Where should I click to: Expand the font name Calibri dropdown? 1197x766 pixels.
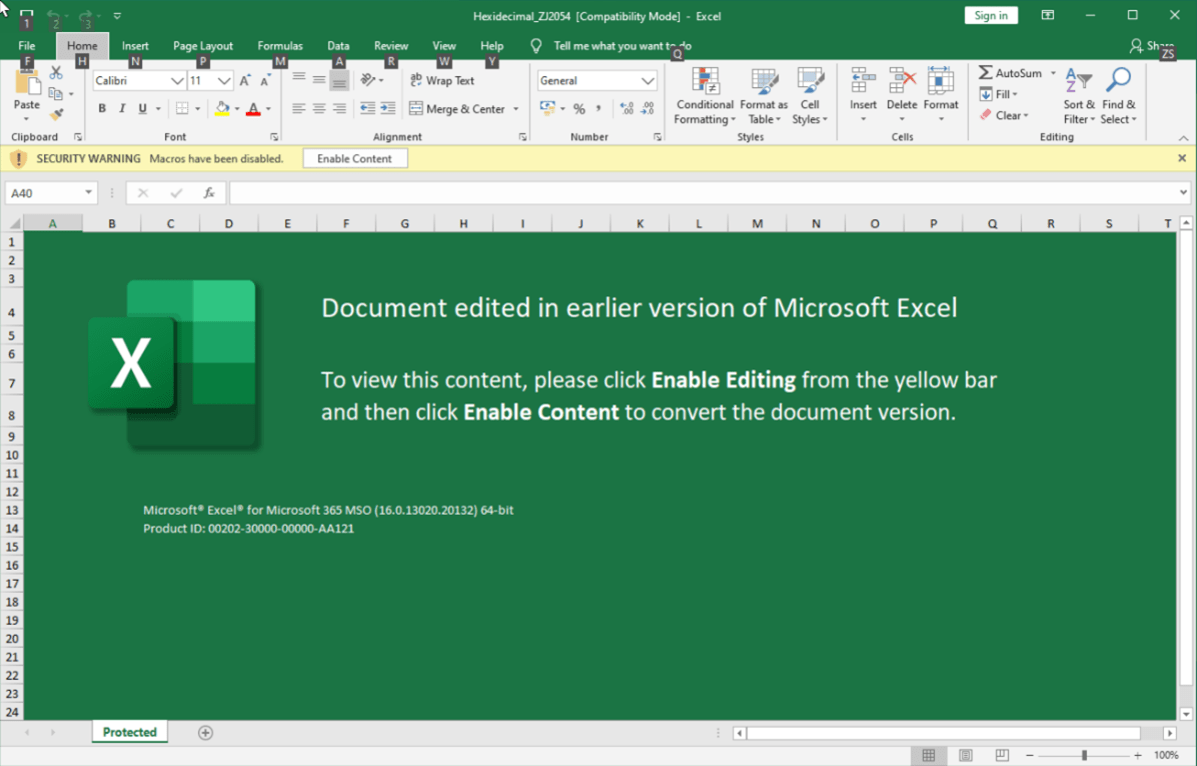176,80
